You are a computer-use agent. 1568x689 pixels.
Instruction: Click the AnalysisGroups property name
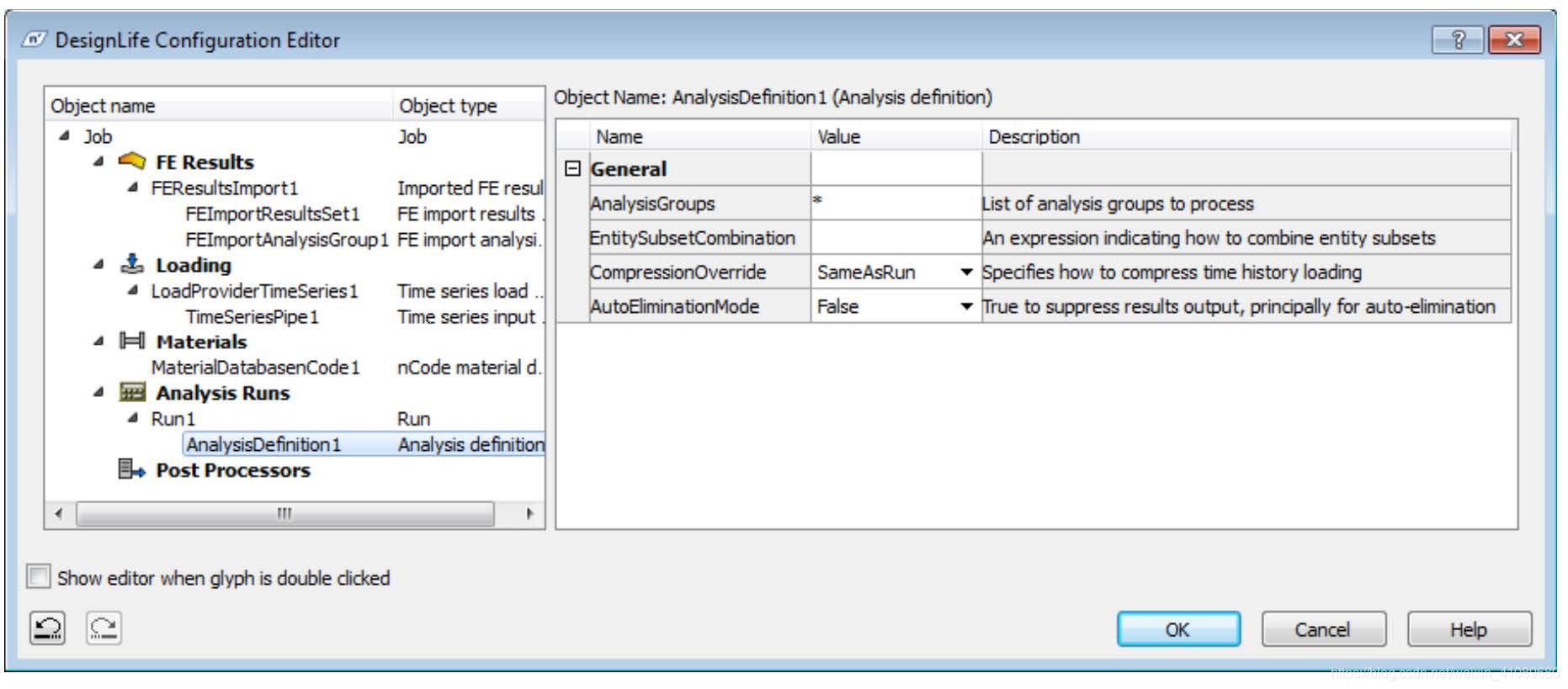click(652, 204)
